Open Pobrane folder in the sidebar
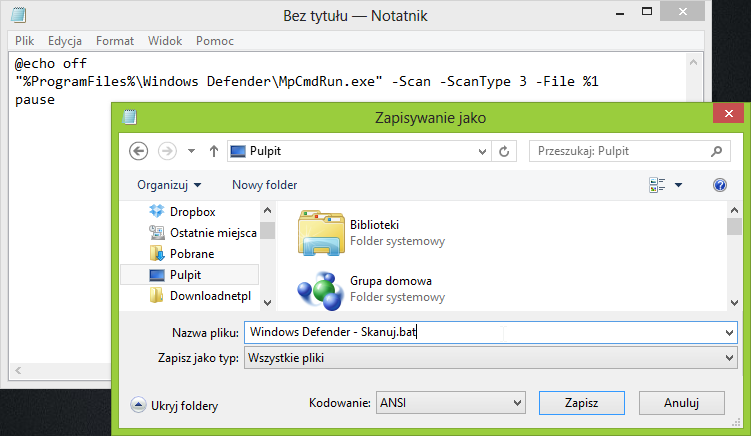 (192, 254)
